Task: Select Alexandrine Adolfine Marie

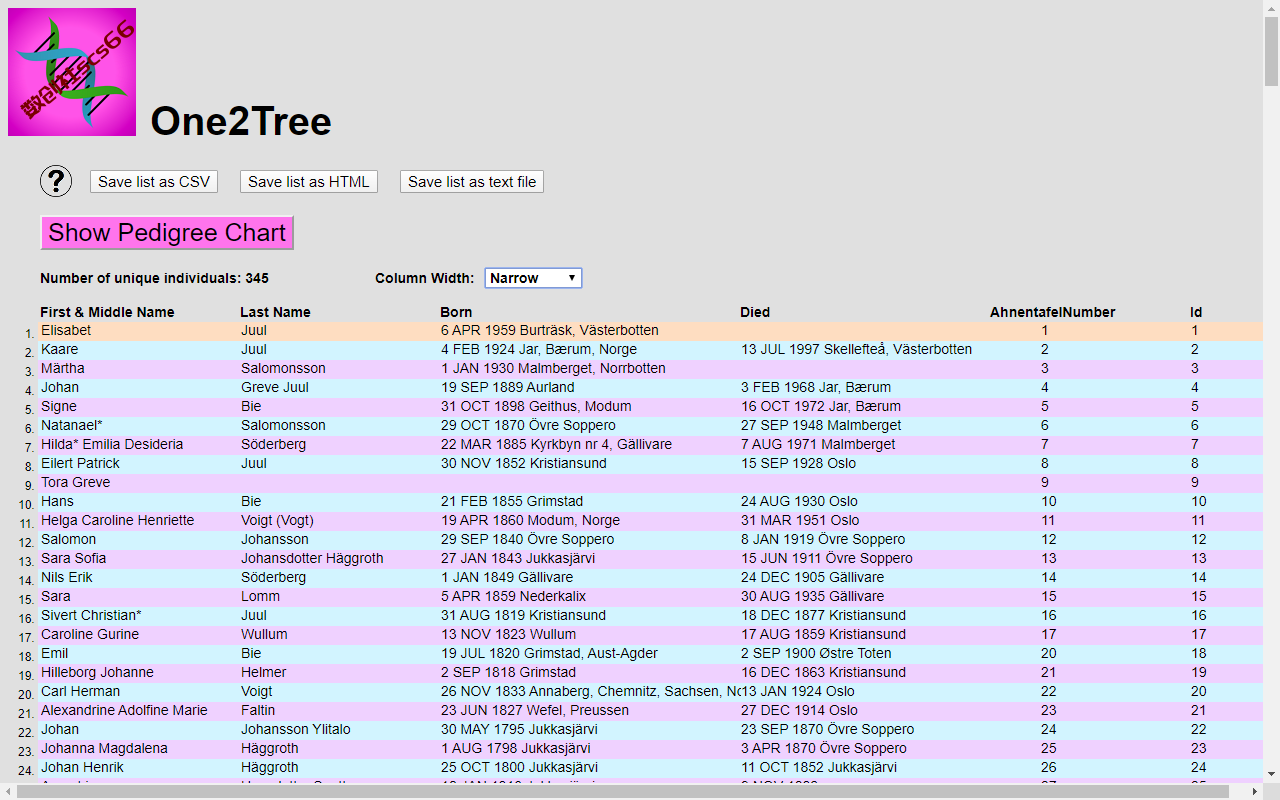Action: tap(124, 710)
